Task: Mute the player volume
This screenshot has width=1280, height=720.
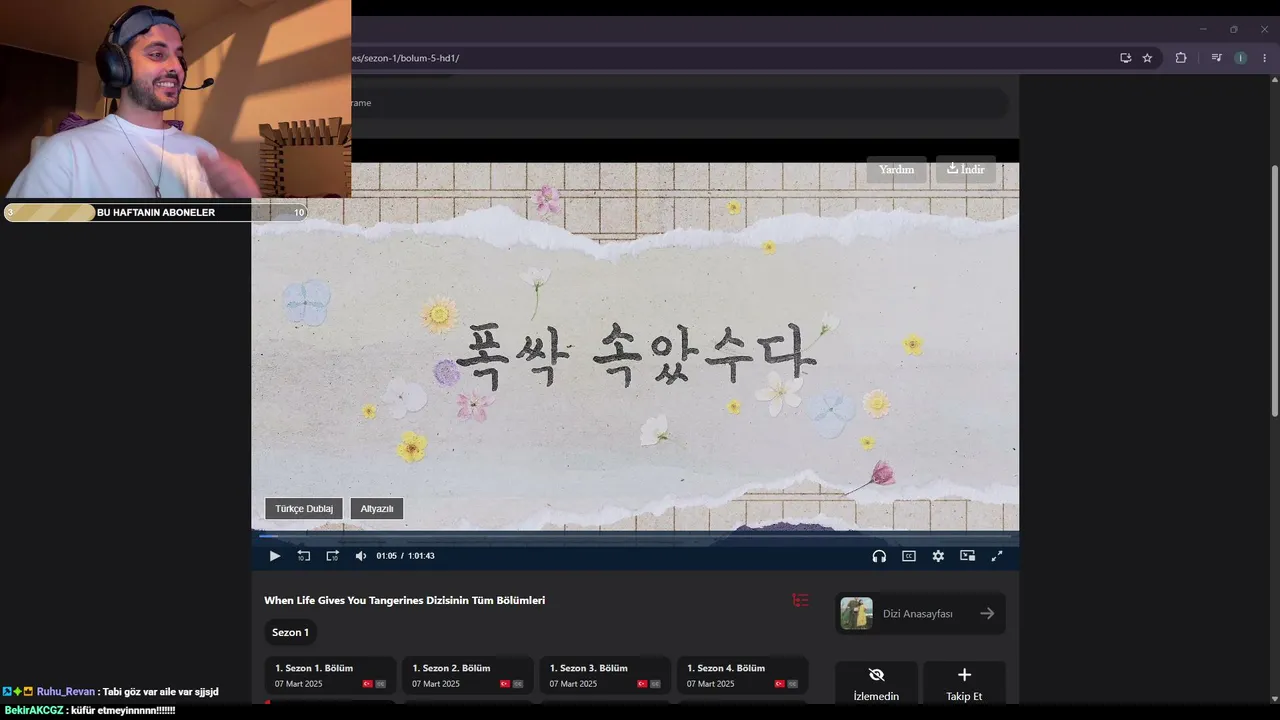Action: pos(361,556)
